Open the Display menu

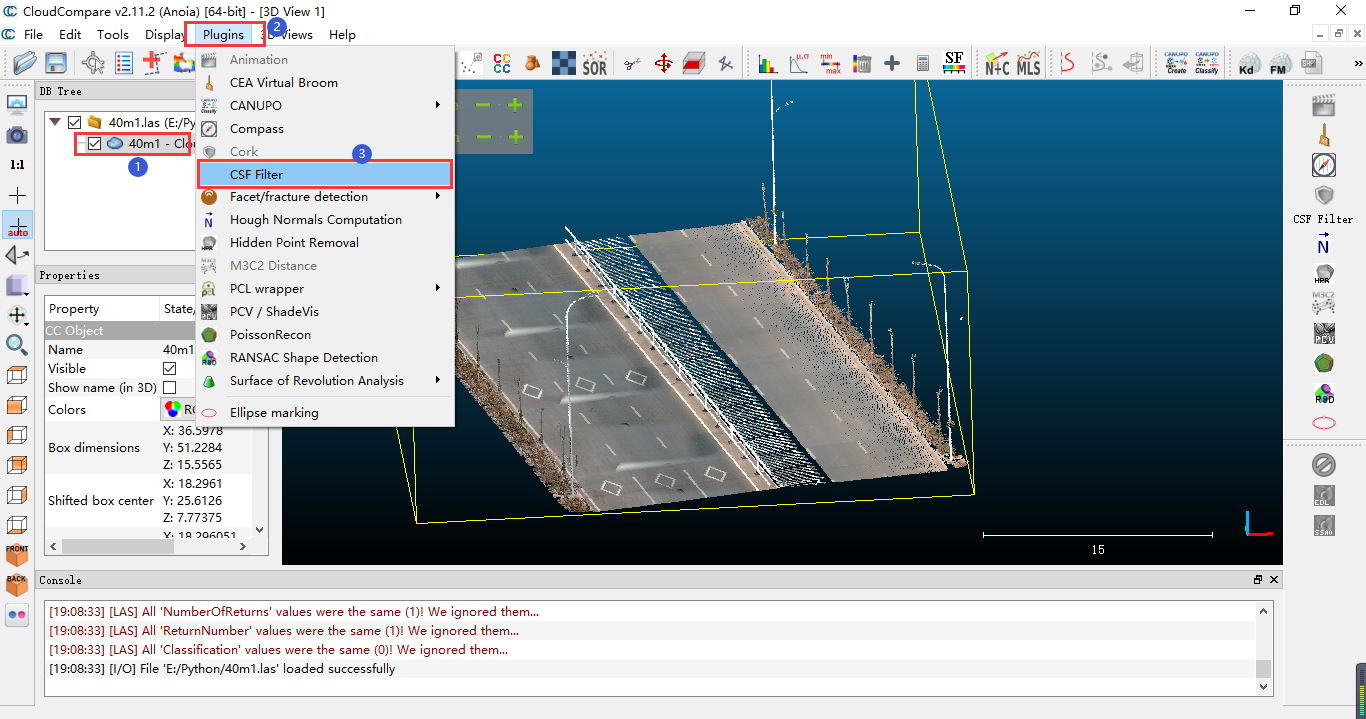tap(164, 34)
